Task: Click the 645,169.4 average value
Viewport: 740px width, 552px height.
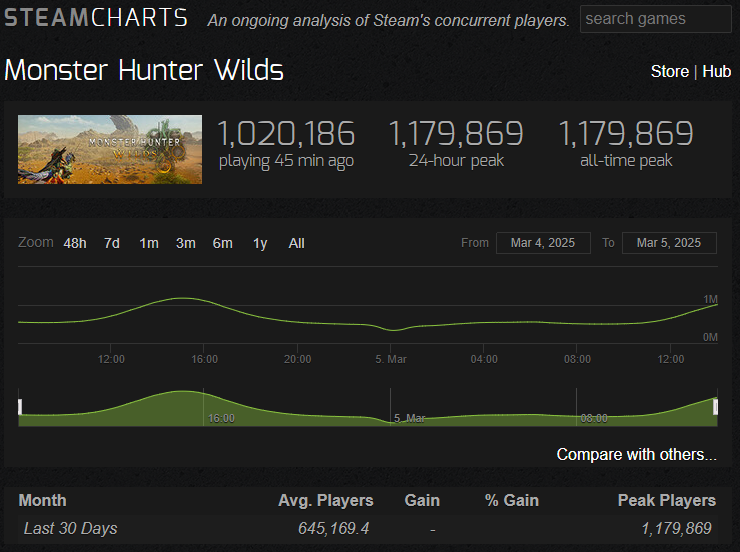Action: pyautogui.click(x=334, y=528)
